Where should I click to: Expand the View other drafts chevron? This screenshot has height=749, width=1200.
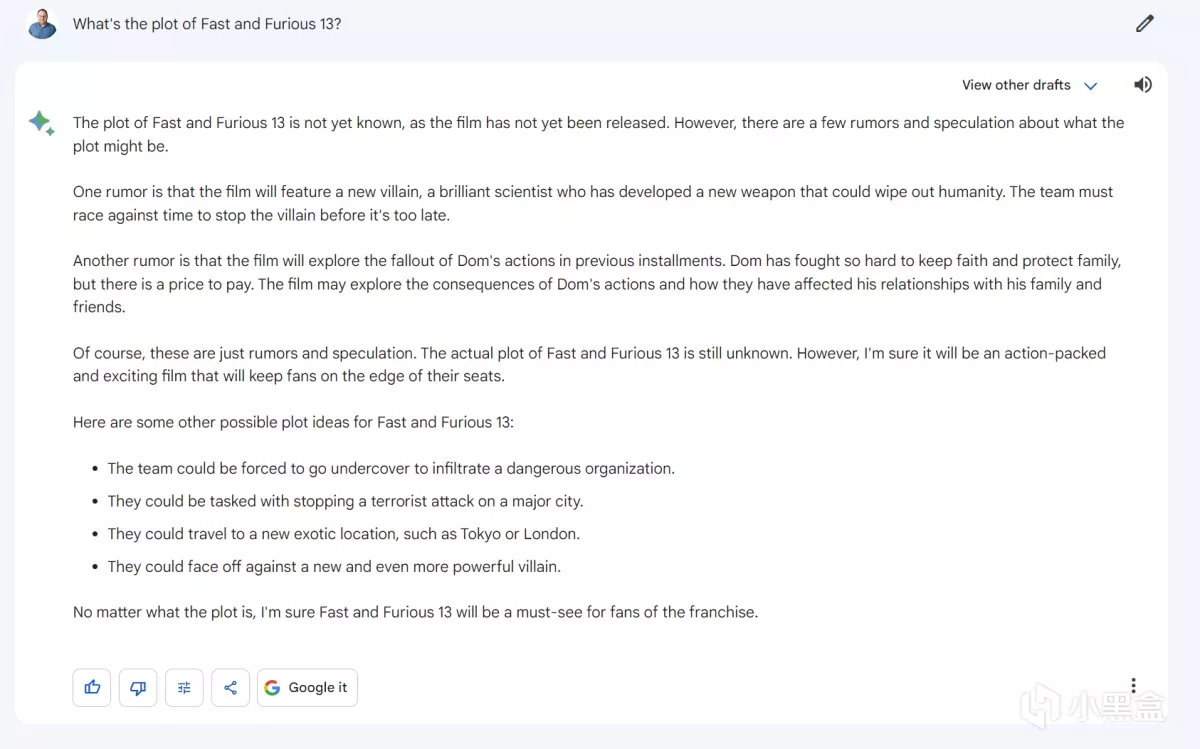coord(1091,86)
